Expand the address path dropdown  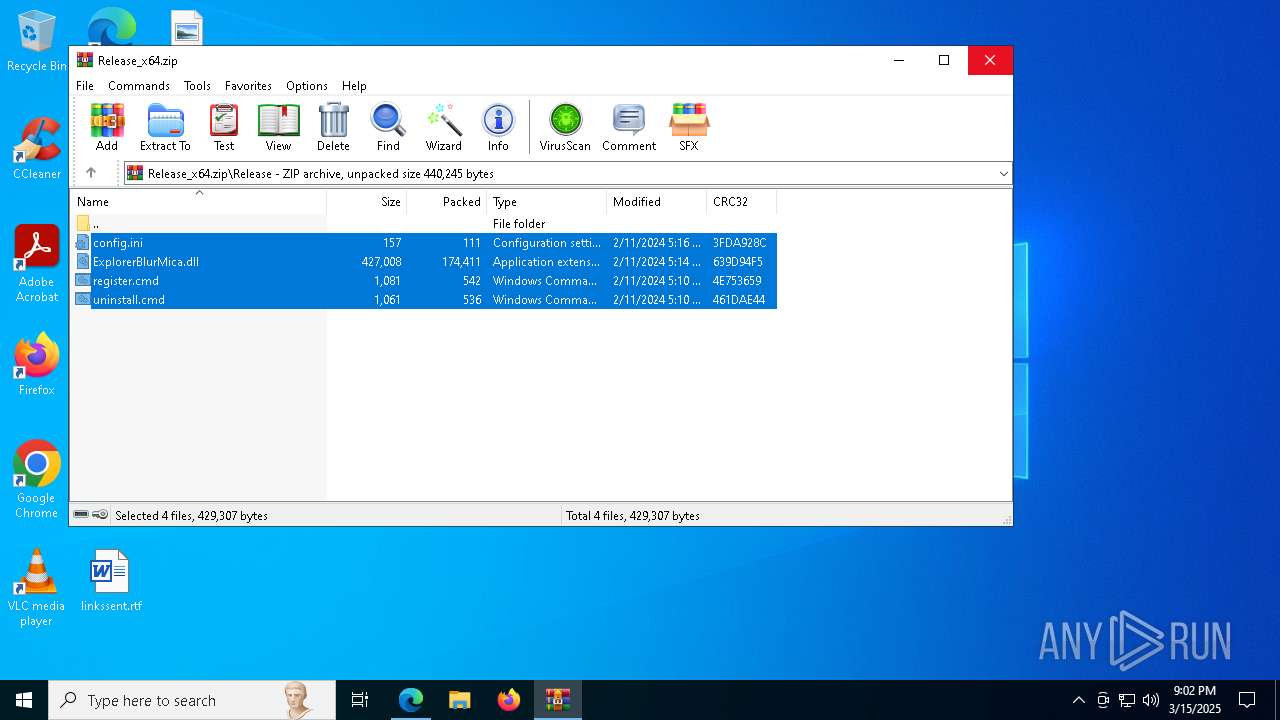click(1003, 174)
